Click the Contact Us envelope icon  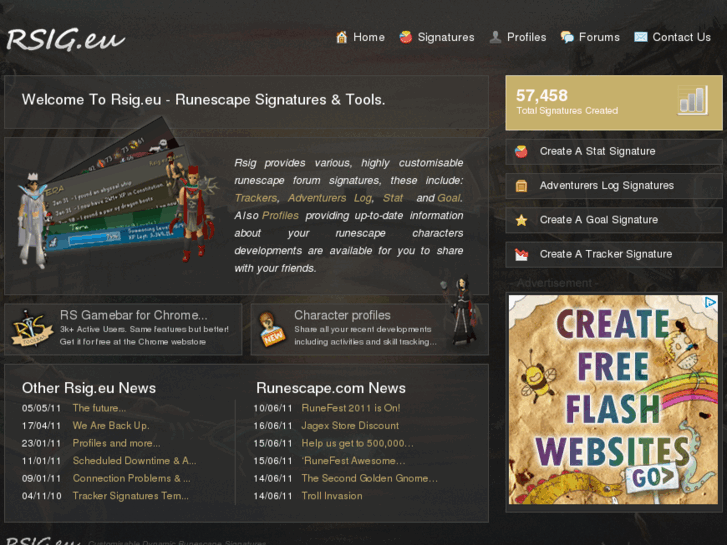click(641, 37)
